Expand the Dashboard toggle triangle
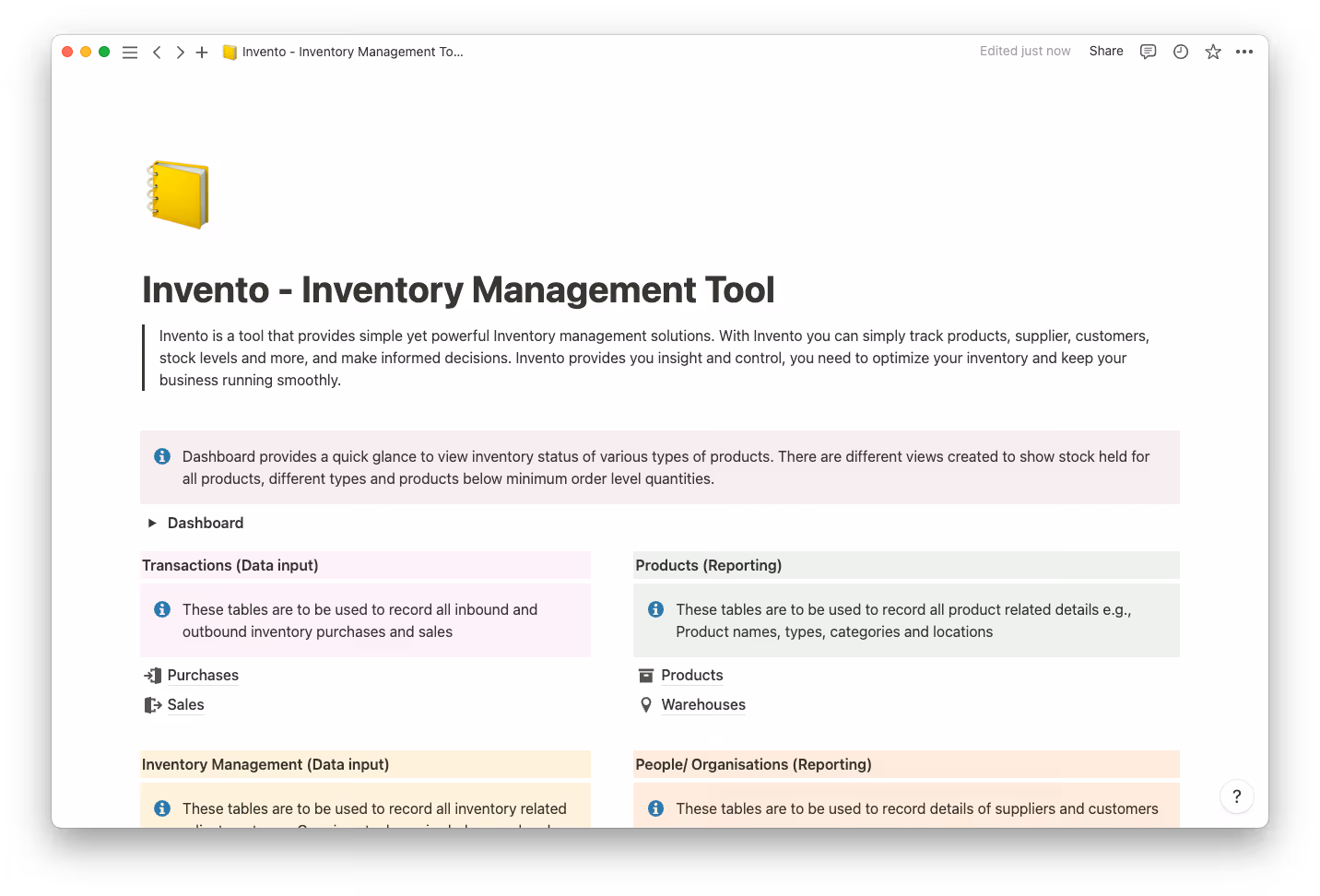Screen dimensions: 1320x896 152,524
